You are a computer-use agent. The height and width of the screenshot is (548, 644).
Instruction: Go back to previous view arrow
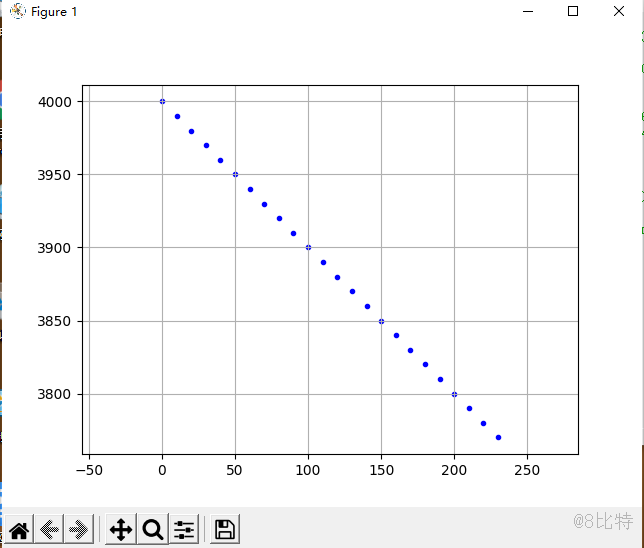click(x=50, y=530)
